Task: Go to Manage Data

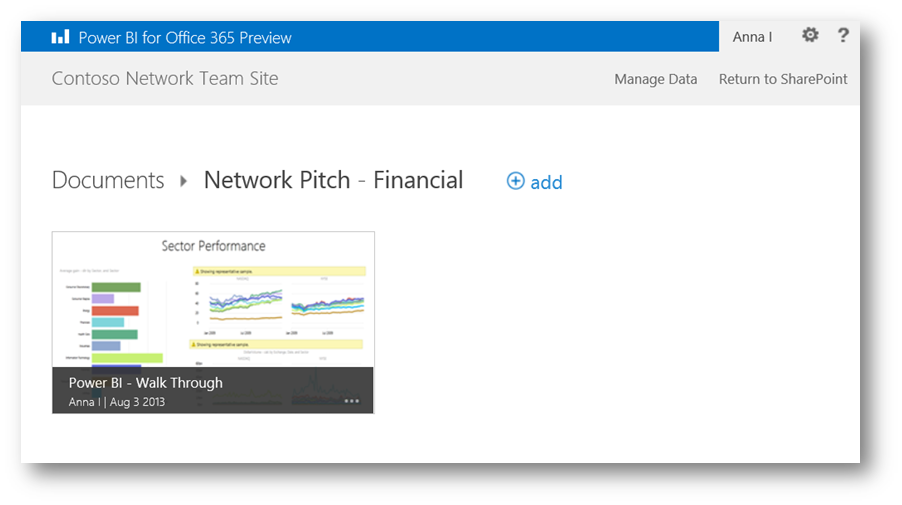Action: pos(655,79)
